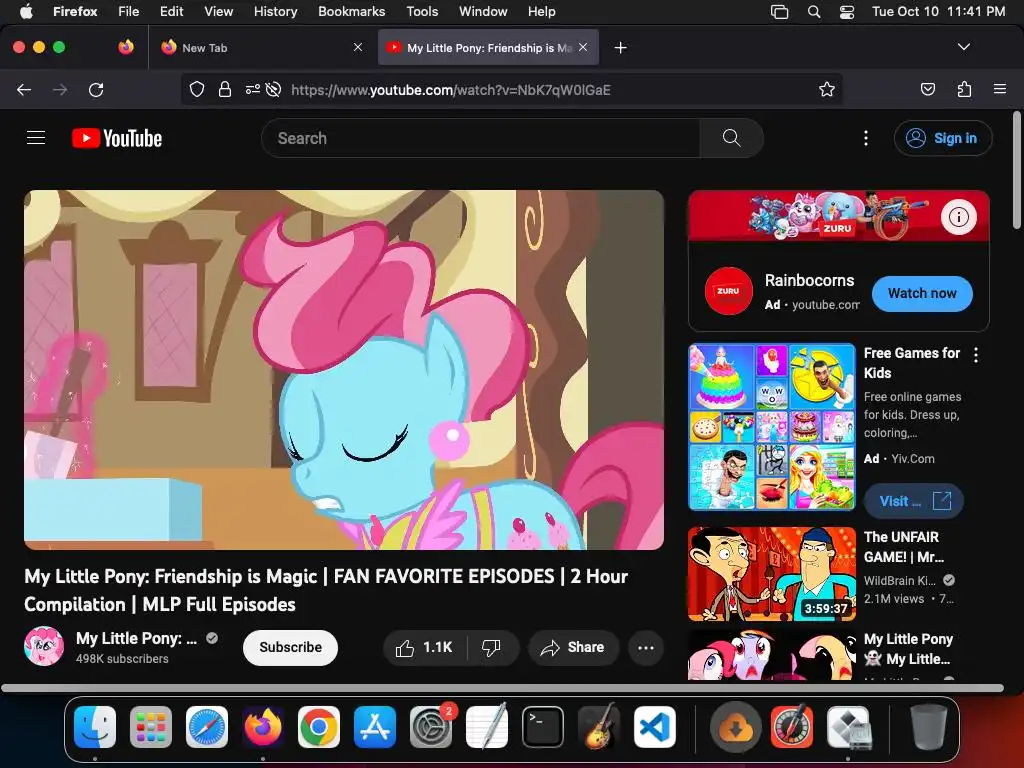Subscribe to the My Little Pony channel

click(291, 647)
